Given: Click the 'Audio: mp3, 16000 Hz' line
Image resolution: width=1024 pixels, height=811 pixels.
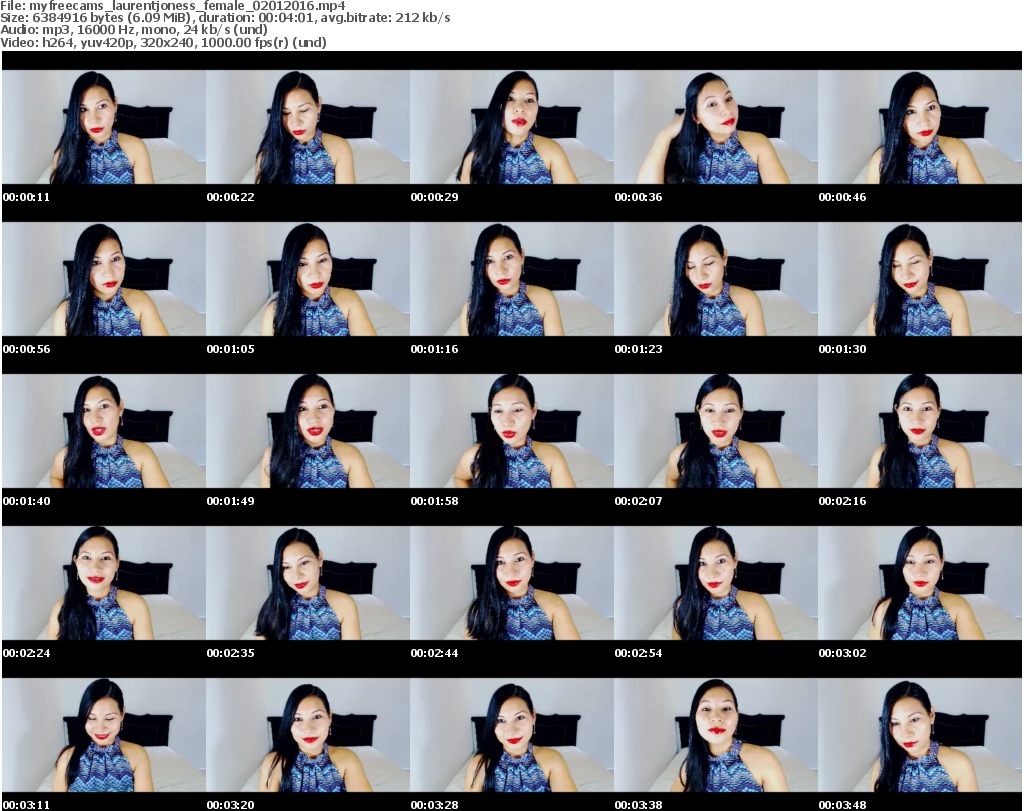Looking at the screenshot, I should 134,29.
